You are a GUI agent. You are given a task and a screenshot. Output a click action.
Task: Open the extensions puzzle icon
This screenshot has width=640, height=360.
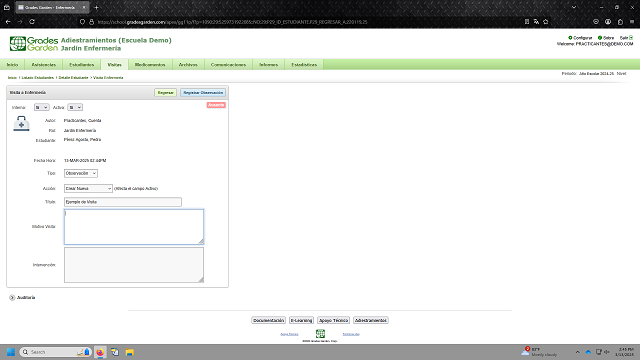tap(620, 22)
